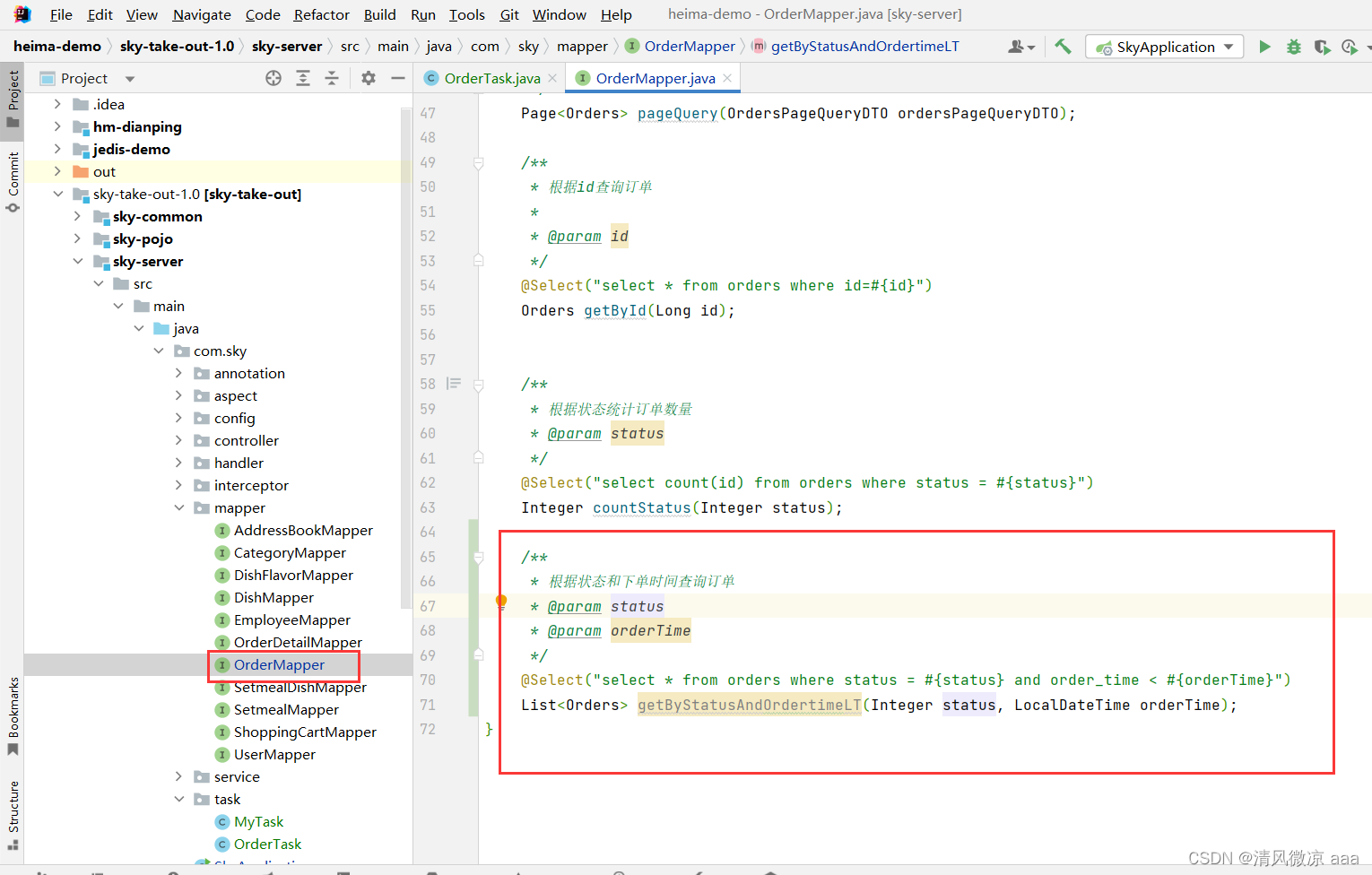Fold the Javadoc comment at line 49
1372x875 pixels.
tap(479, 163)
